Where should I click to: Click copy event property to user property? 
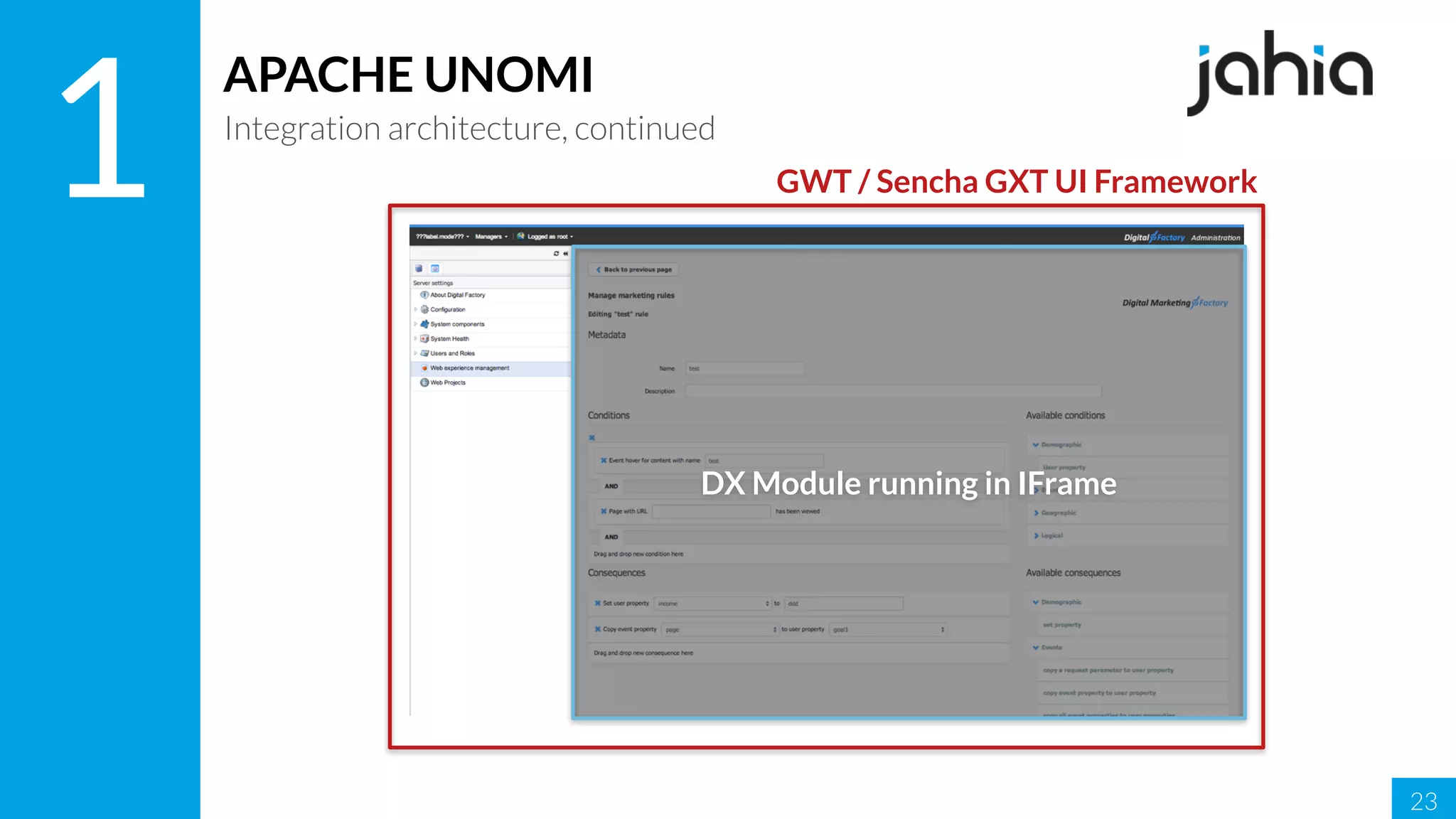pos(1099,693)
